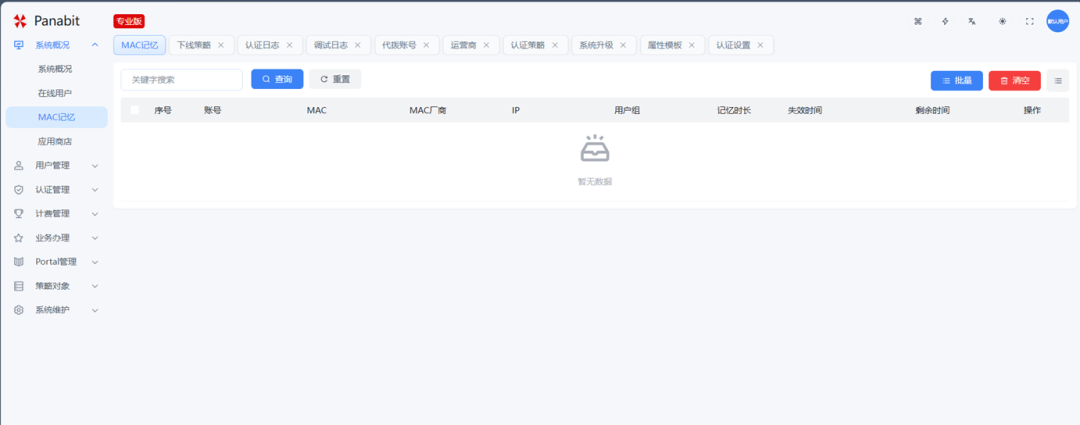Close the 认证设置 tab
The height and width of the screenshot is (425, 1080).
click(x=760, y=45)
